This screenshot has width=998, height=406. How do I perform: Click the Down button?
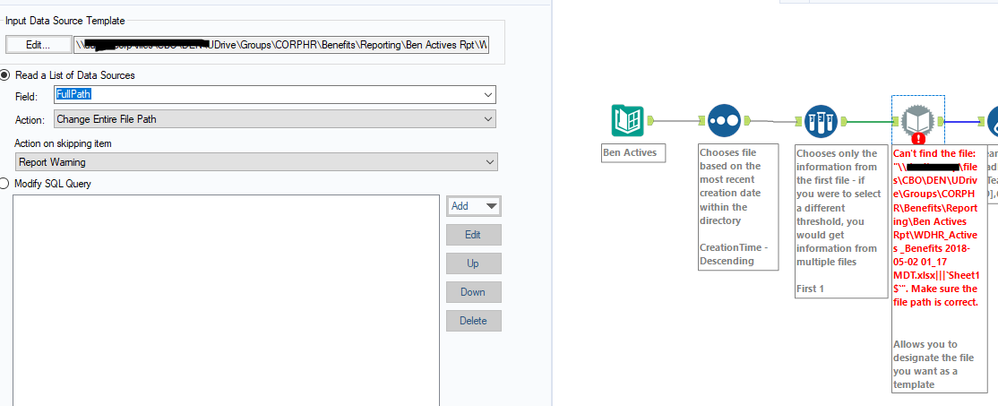pos(474,292)
